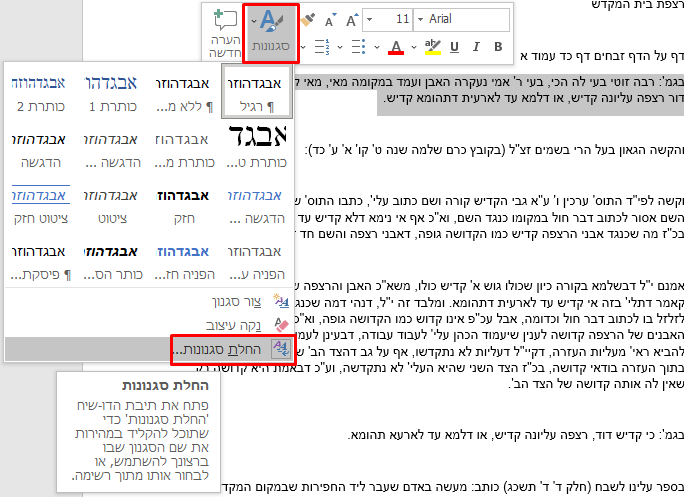Click the highlighted line ending לארעית דתהומא קדיש
The image size is (684, 497).
click(533, 99)
